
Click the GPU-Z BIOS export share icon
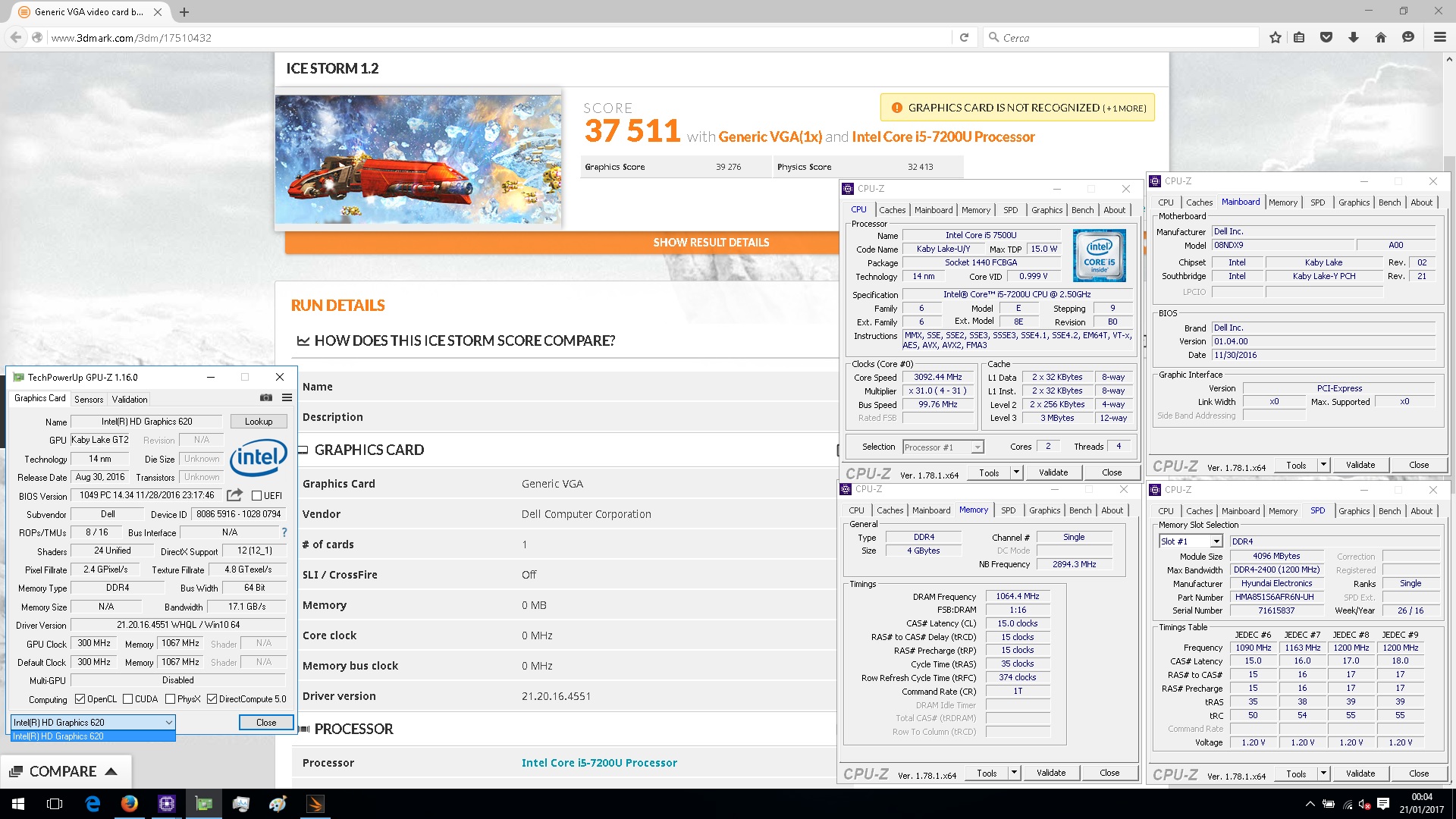click(x=234, y=495)
